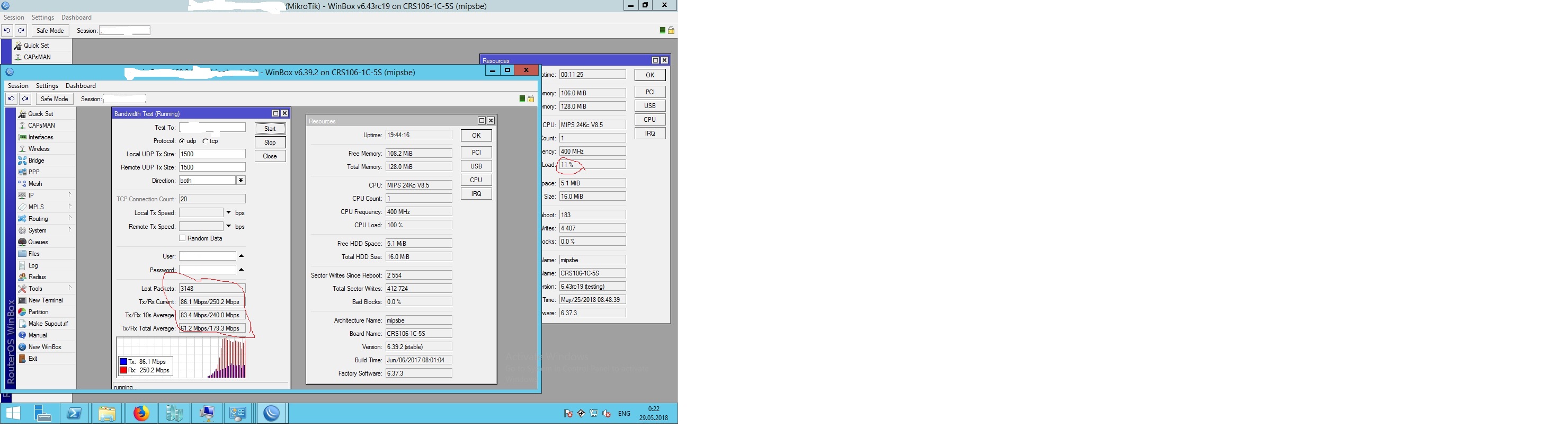Image resolution: width=1568 pixels, height=428 pixels.
Task: Open Quick Set in the back v6.43rc19 window
Action: pos(37,46)
